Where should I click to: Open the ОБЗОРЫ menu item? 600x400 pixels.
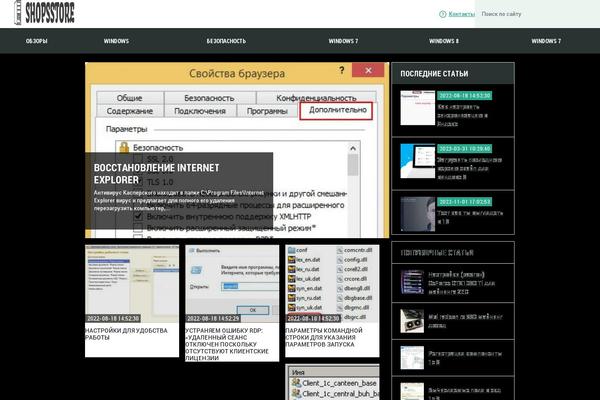coord(37,41)
